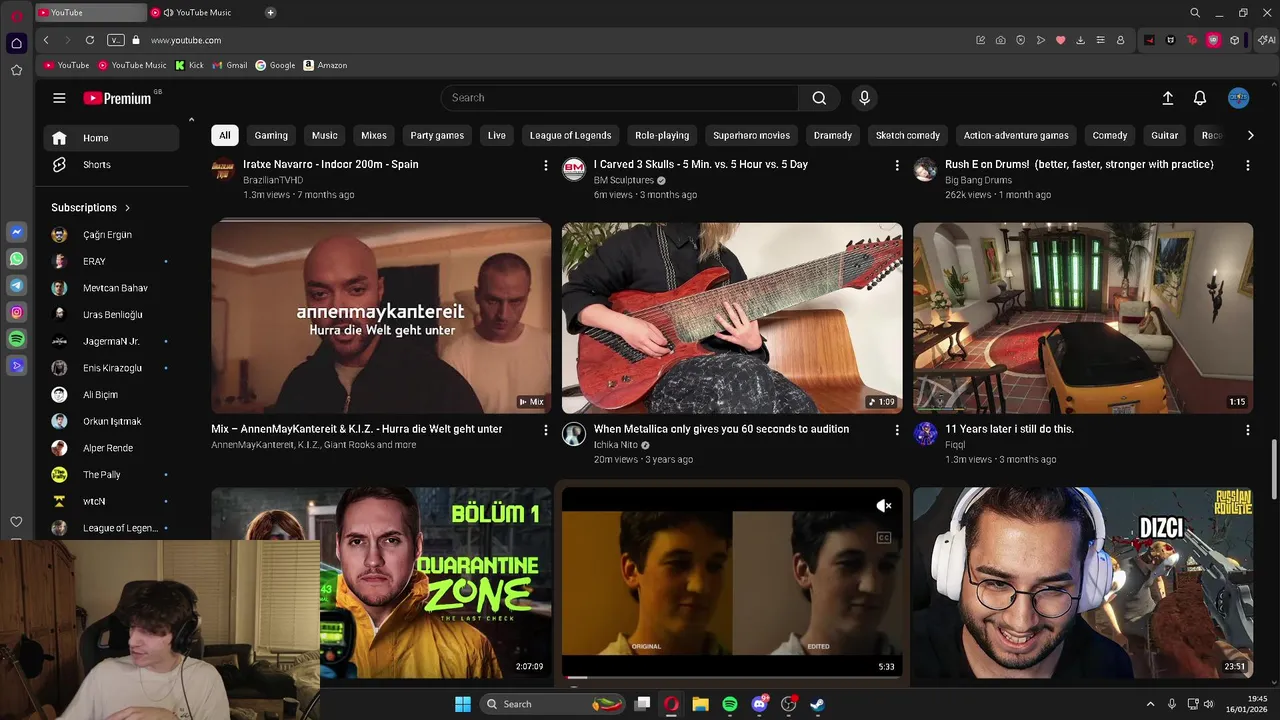
Task: Expand the Subscriptions section chevron
Action: pos(127,208)
